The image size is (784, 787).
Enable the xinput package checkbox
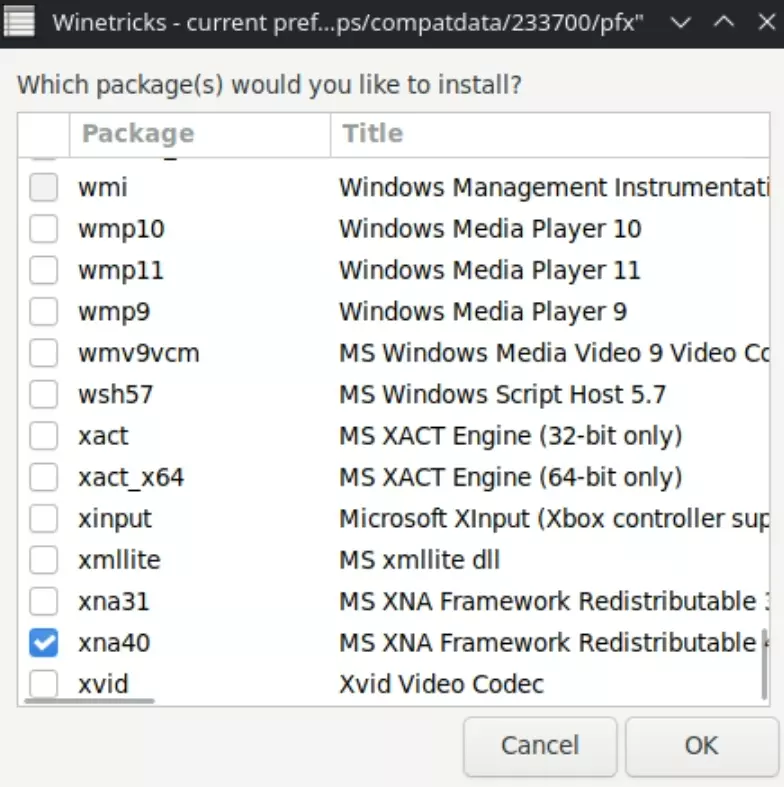point(43,519)
